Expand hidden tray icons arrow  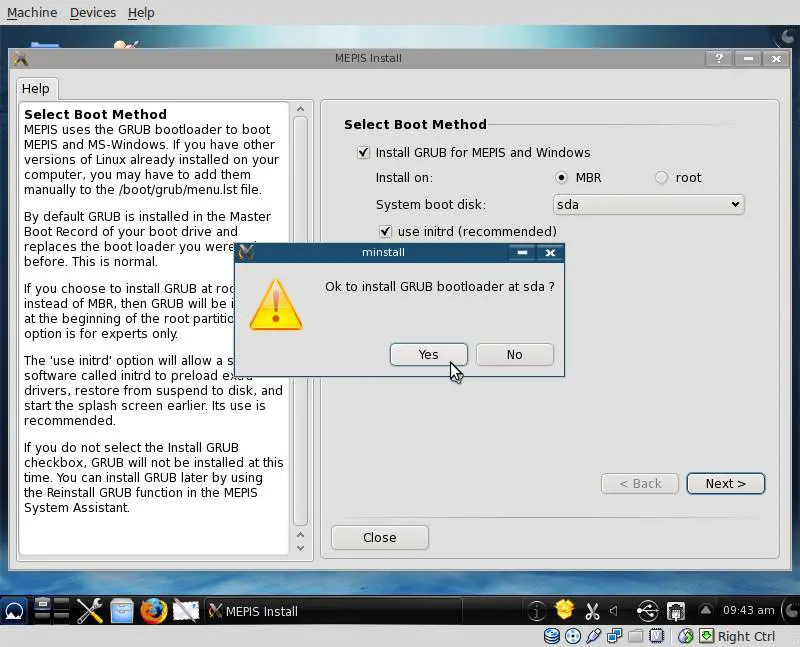pyautogui.click(x=706, y=610)
